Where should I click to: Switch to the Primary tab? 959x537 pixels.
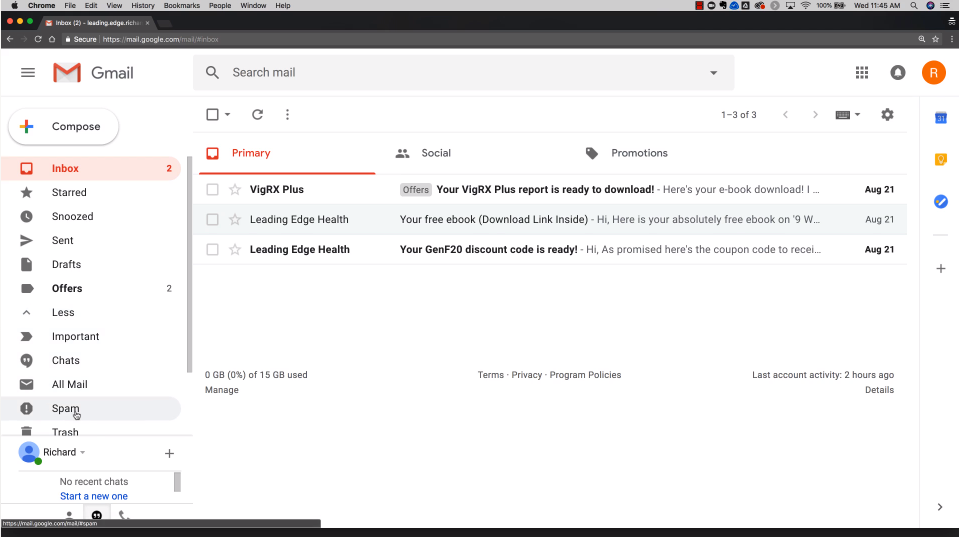click(x=287, y=153)
